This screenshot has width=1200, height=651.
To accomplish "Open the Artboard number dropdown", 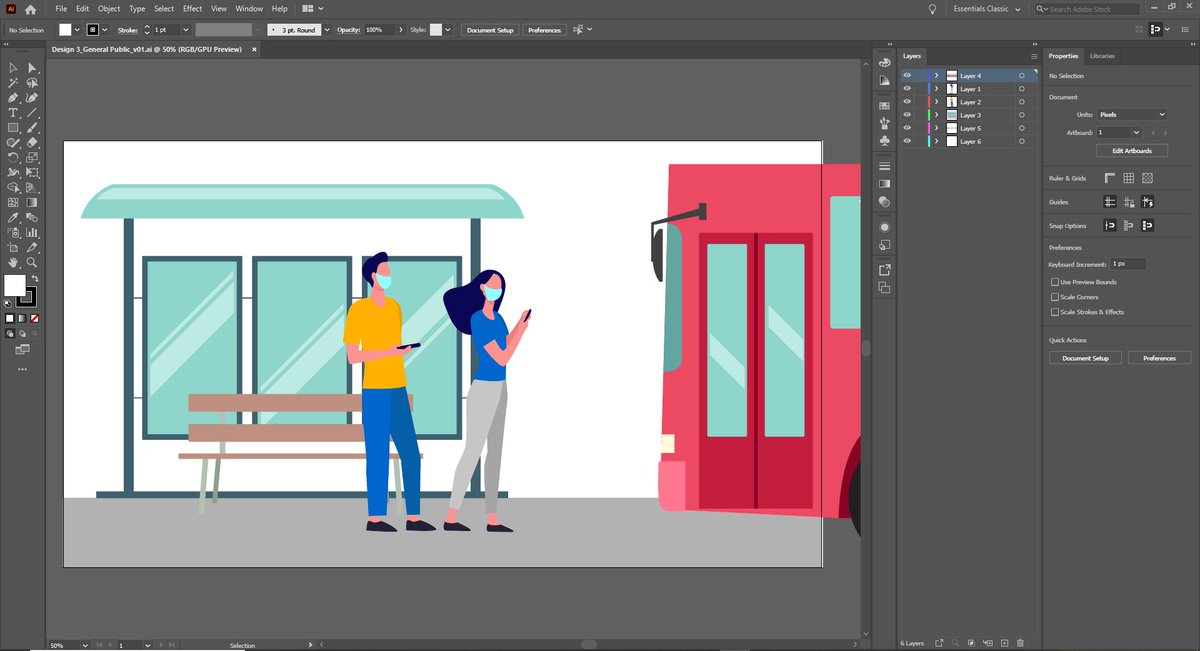I will 1135,132.
